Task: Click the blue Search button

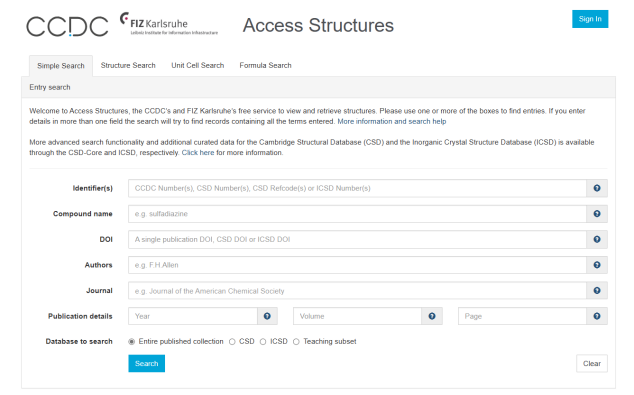Action: point(146,363)
